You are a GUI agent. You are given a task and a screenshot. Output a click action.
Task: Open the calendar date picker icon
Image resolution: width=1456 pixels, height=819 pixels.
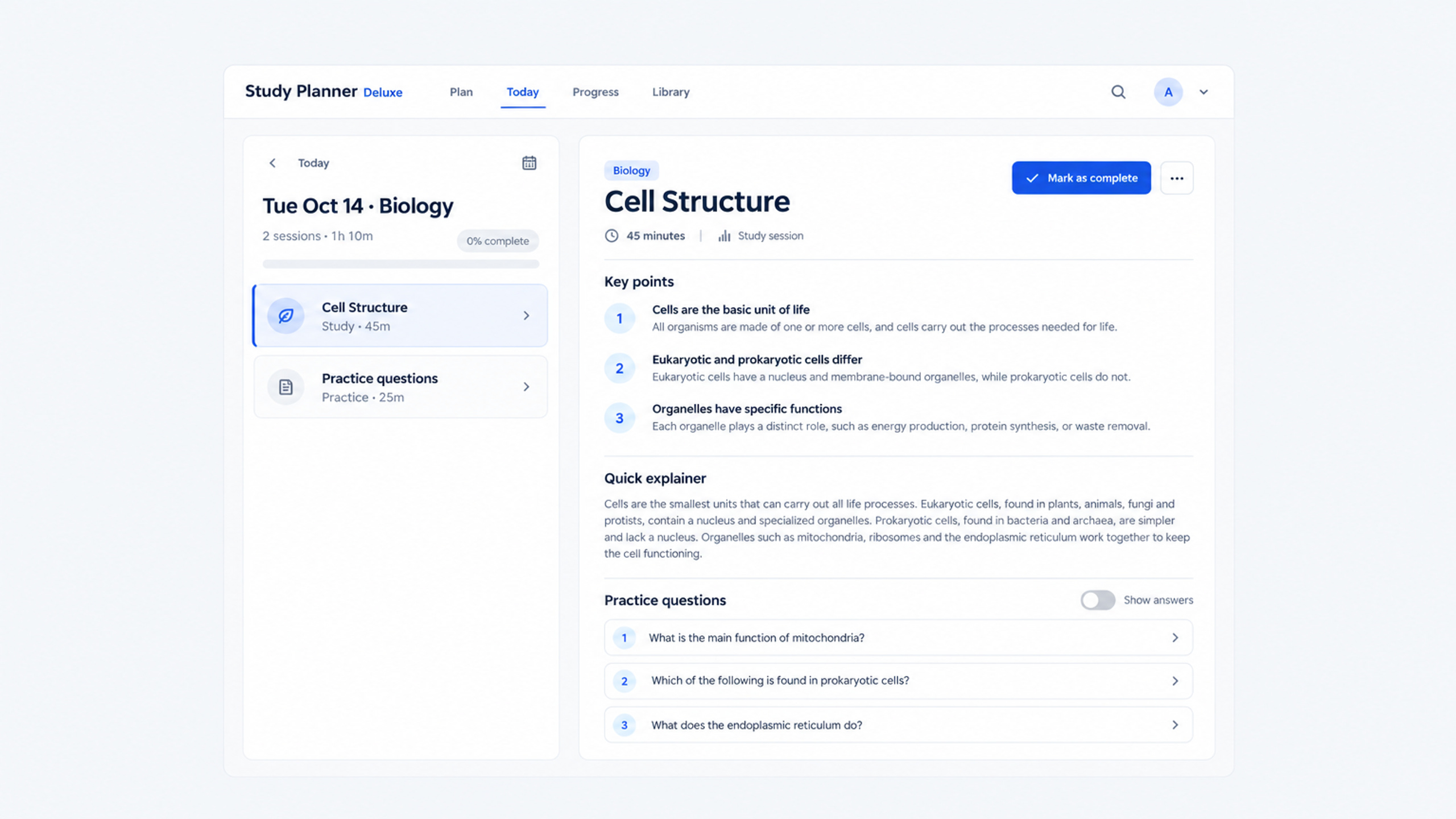coord(529,163)
